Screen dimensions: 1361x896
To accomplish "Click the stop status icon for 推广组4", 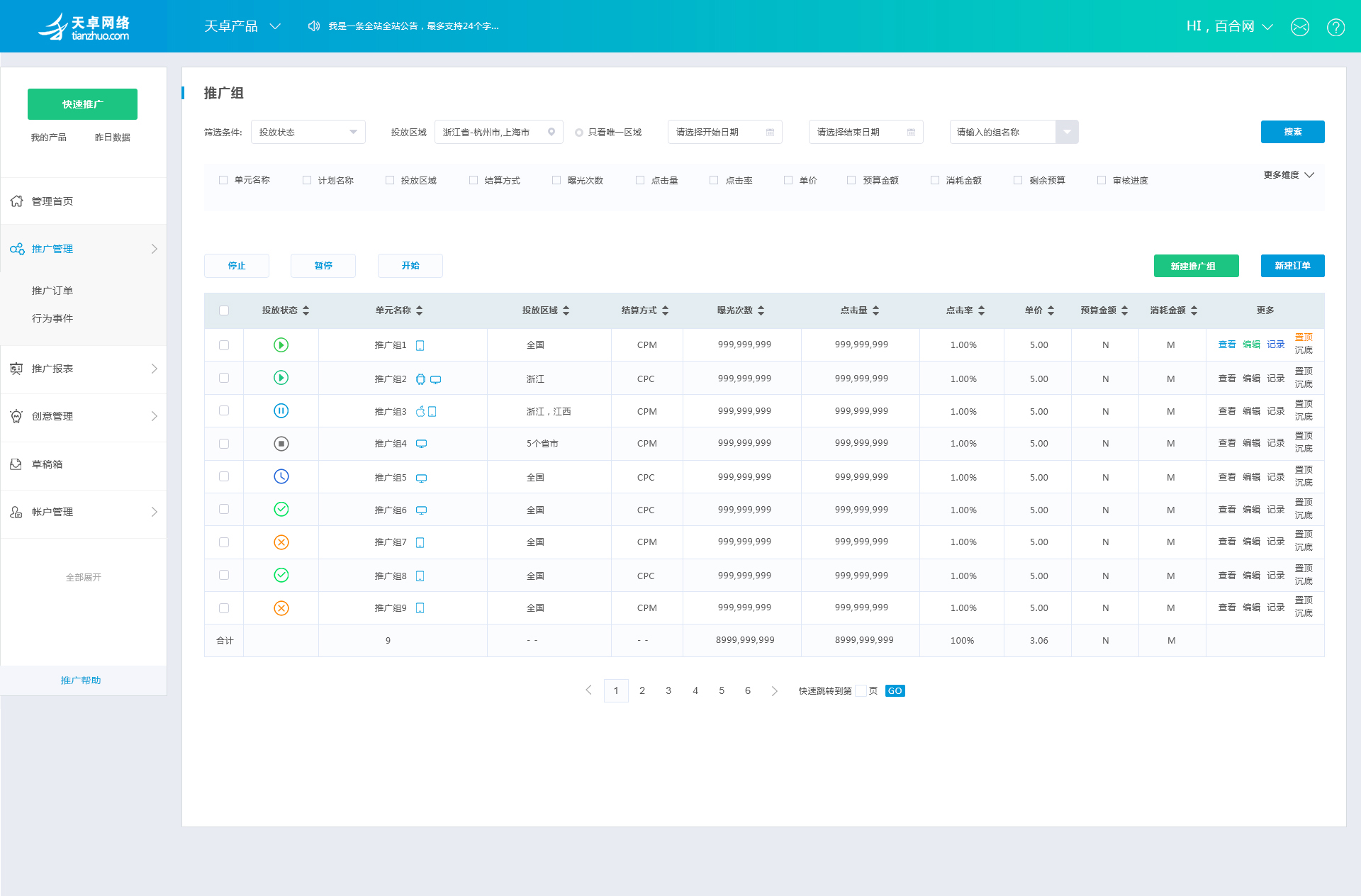I will [x=281, y=444].
